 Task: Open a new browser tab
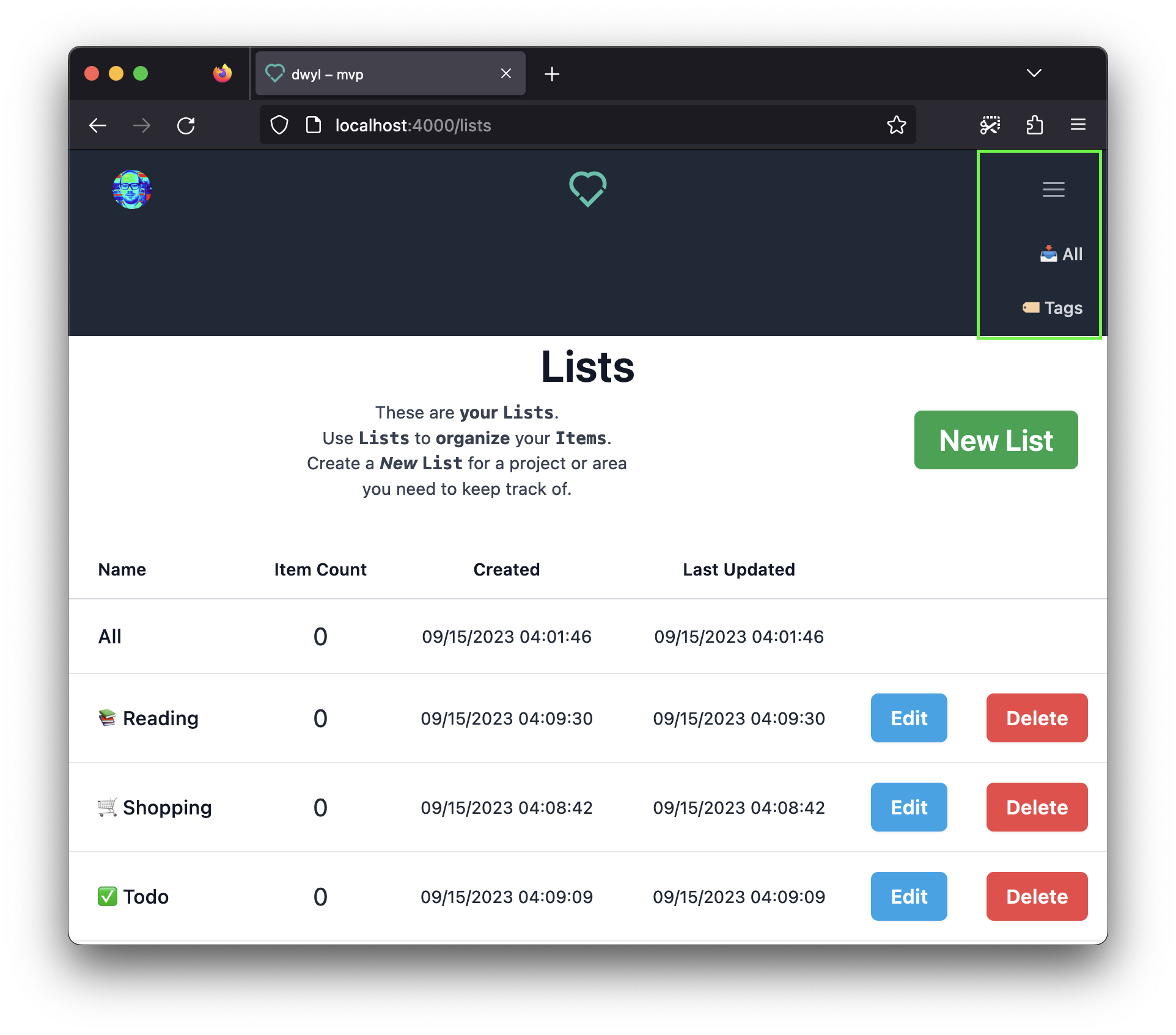click(551, 73)
